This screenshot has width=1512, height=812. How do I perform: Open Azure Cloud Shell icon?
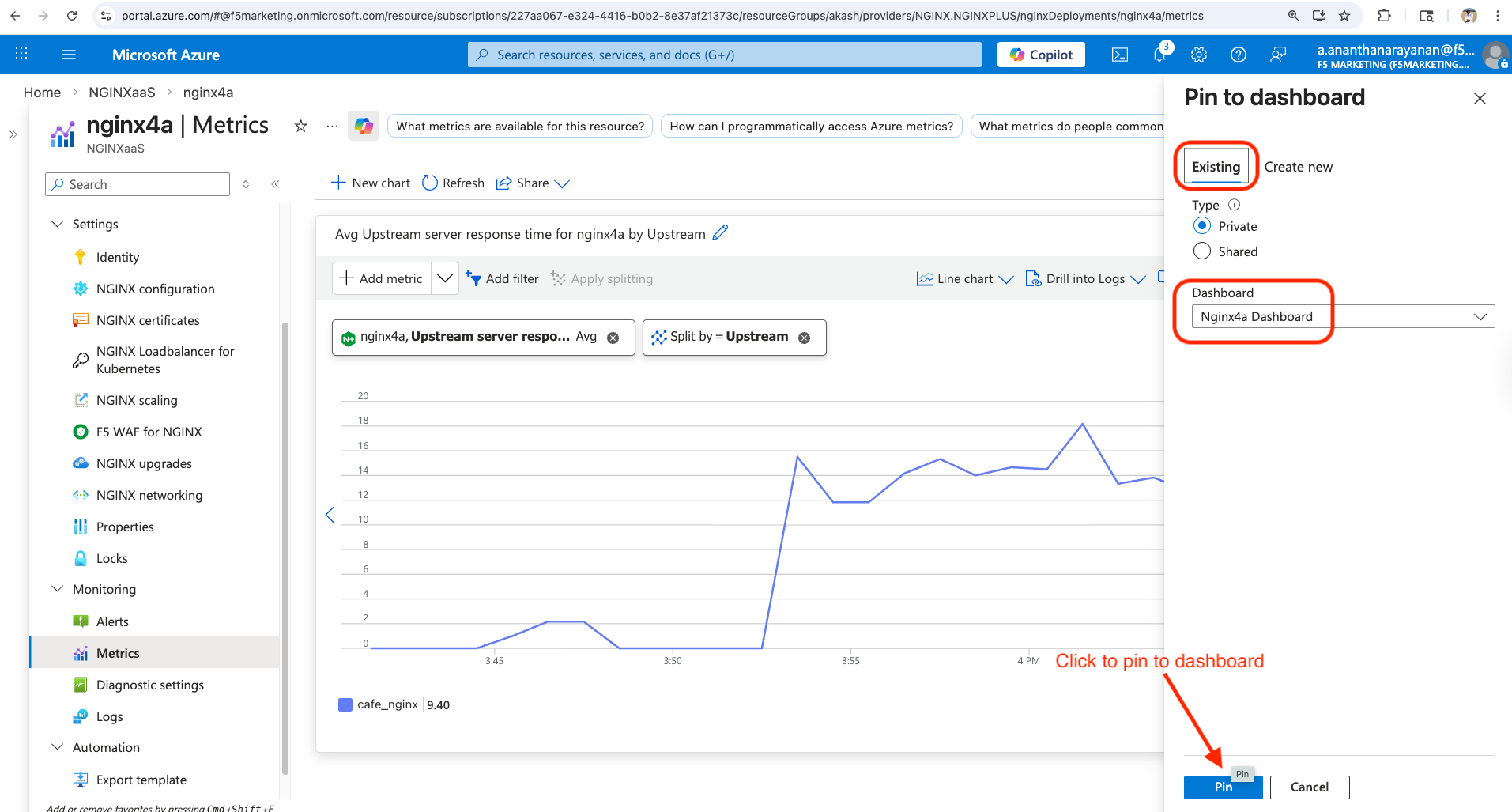coord(1120,55)
